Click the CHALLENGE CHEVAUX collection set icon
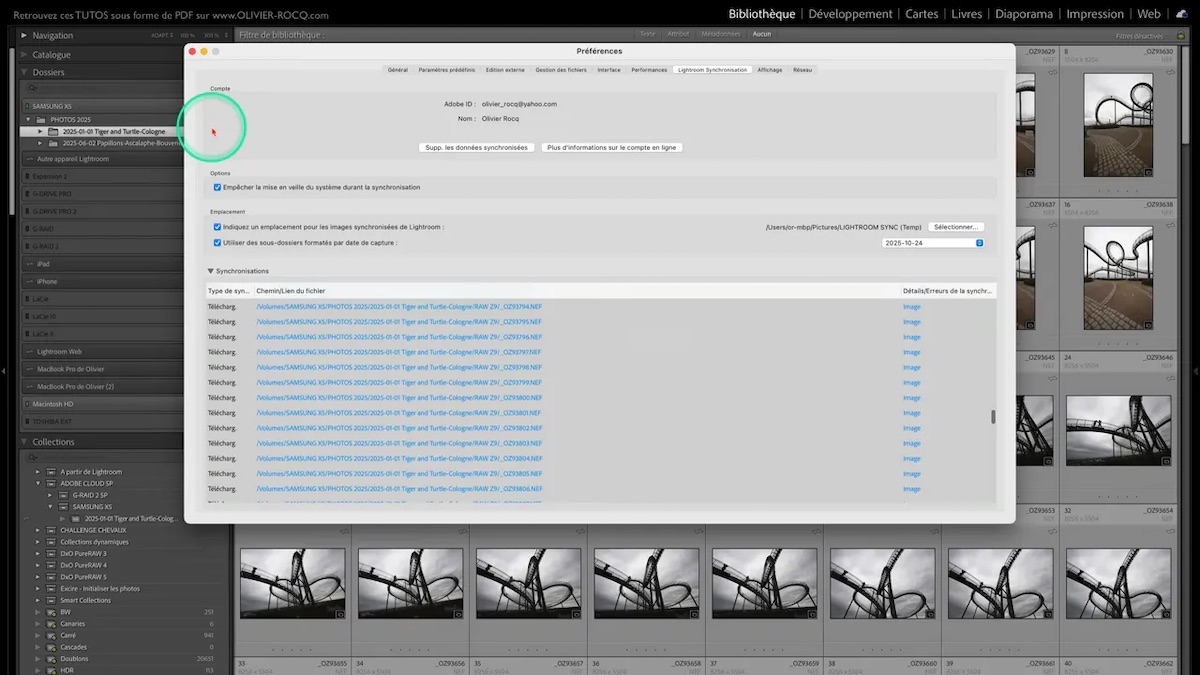Viewport: 1200px width, 675px height. tap(51, 530)
